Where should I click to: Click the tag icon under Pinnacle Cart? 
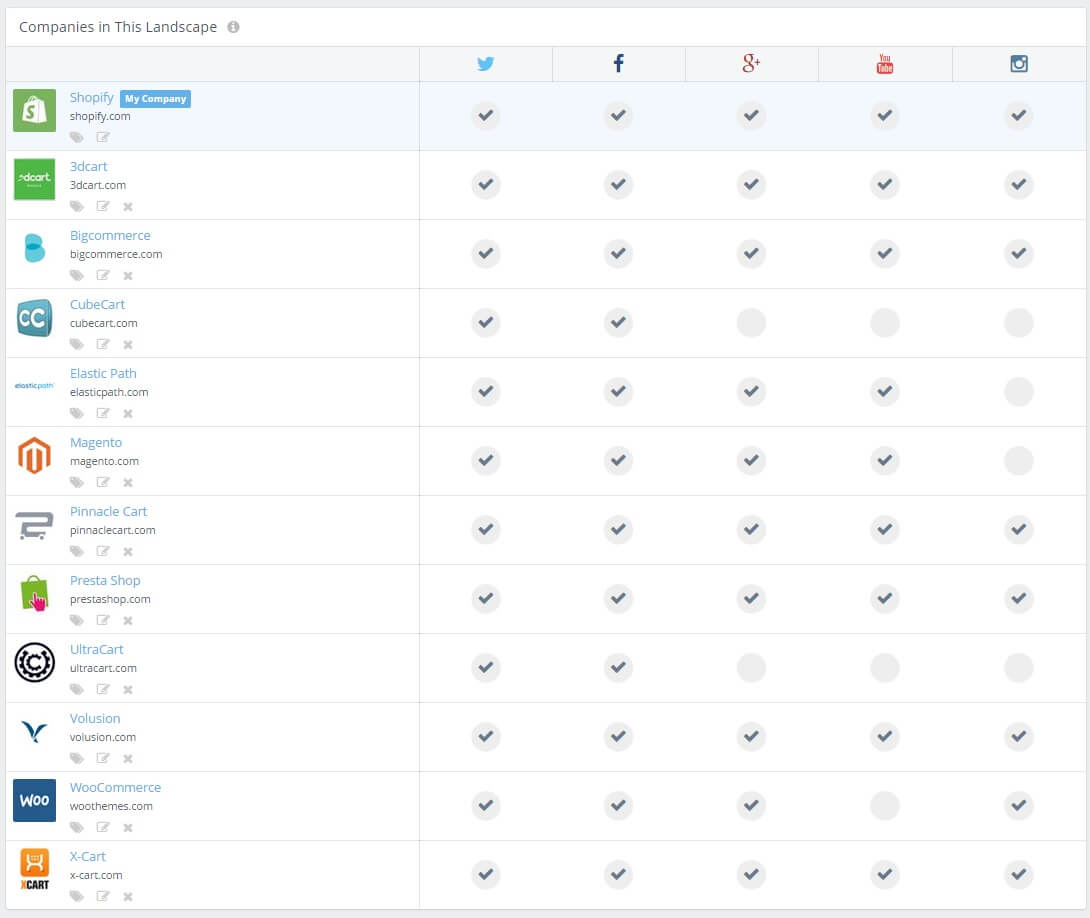(x=76, y=551)
